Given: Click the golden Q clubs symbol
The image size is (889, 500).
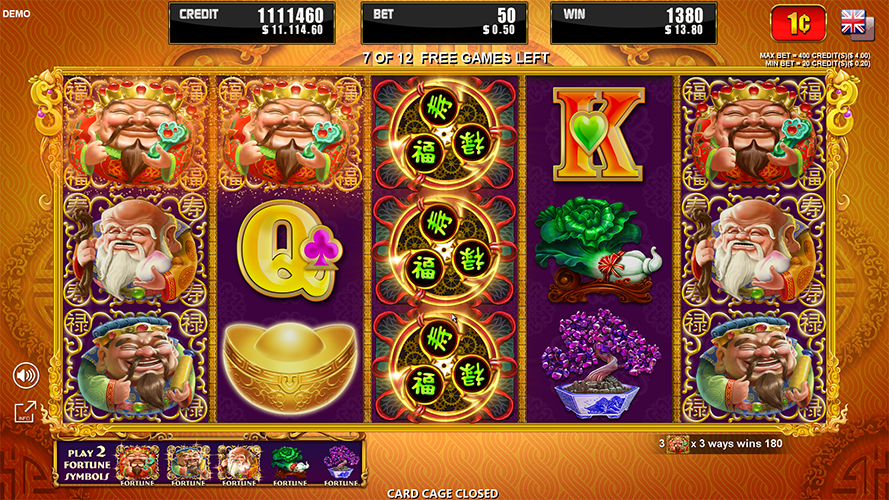Looking at the screenshot, I should pos(290,250).
